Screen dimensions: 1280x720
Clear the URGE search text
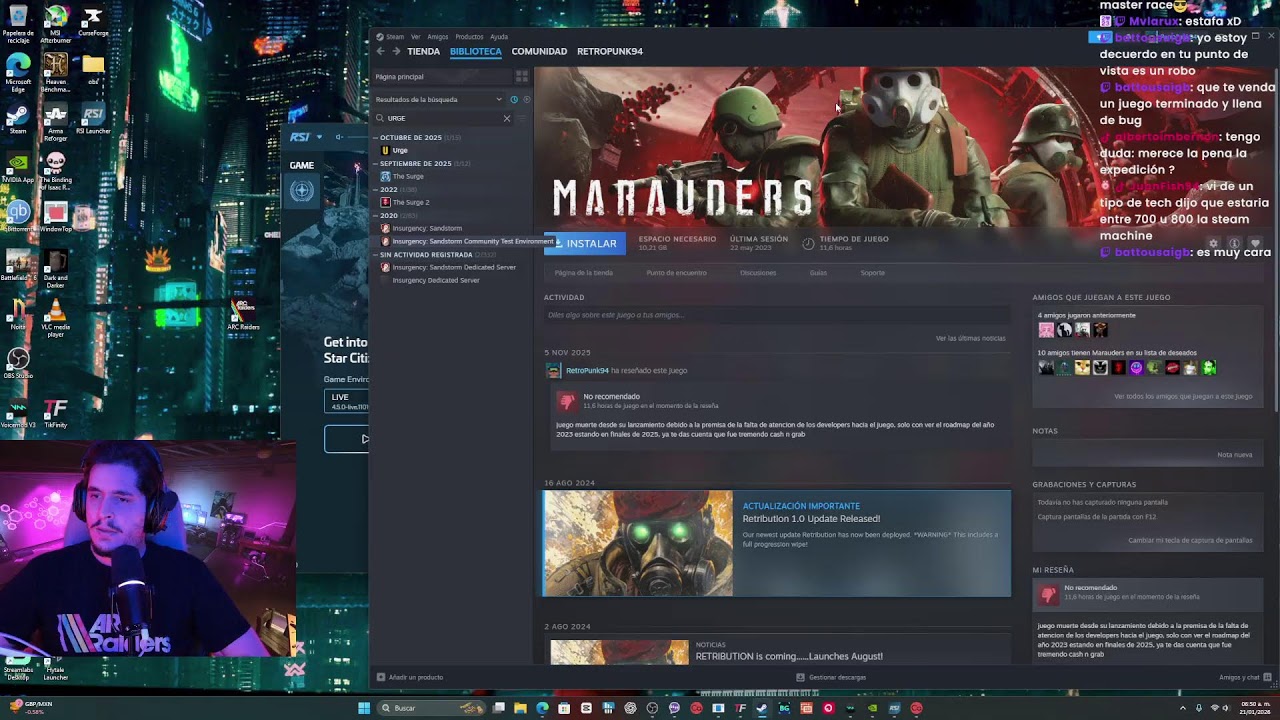[x=507, y=118]
